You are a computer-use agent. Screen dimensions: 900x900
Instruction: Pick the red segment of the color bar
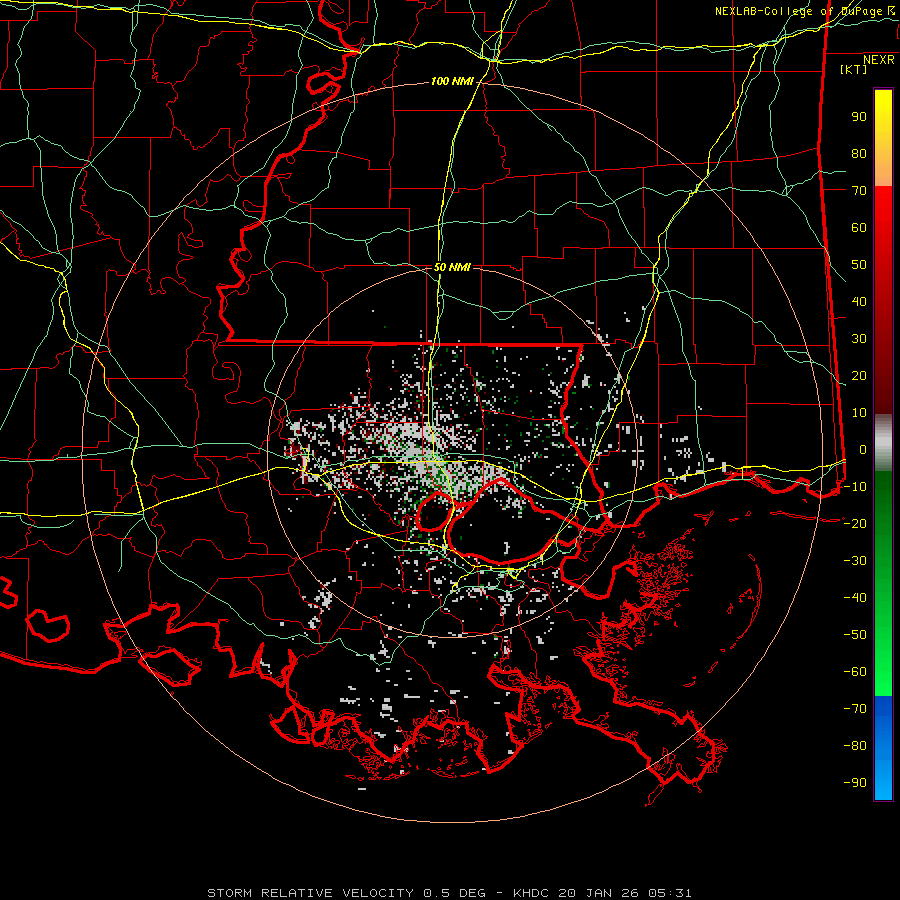pos(883,300)
